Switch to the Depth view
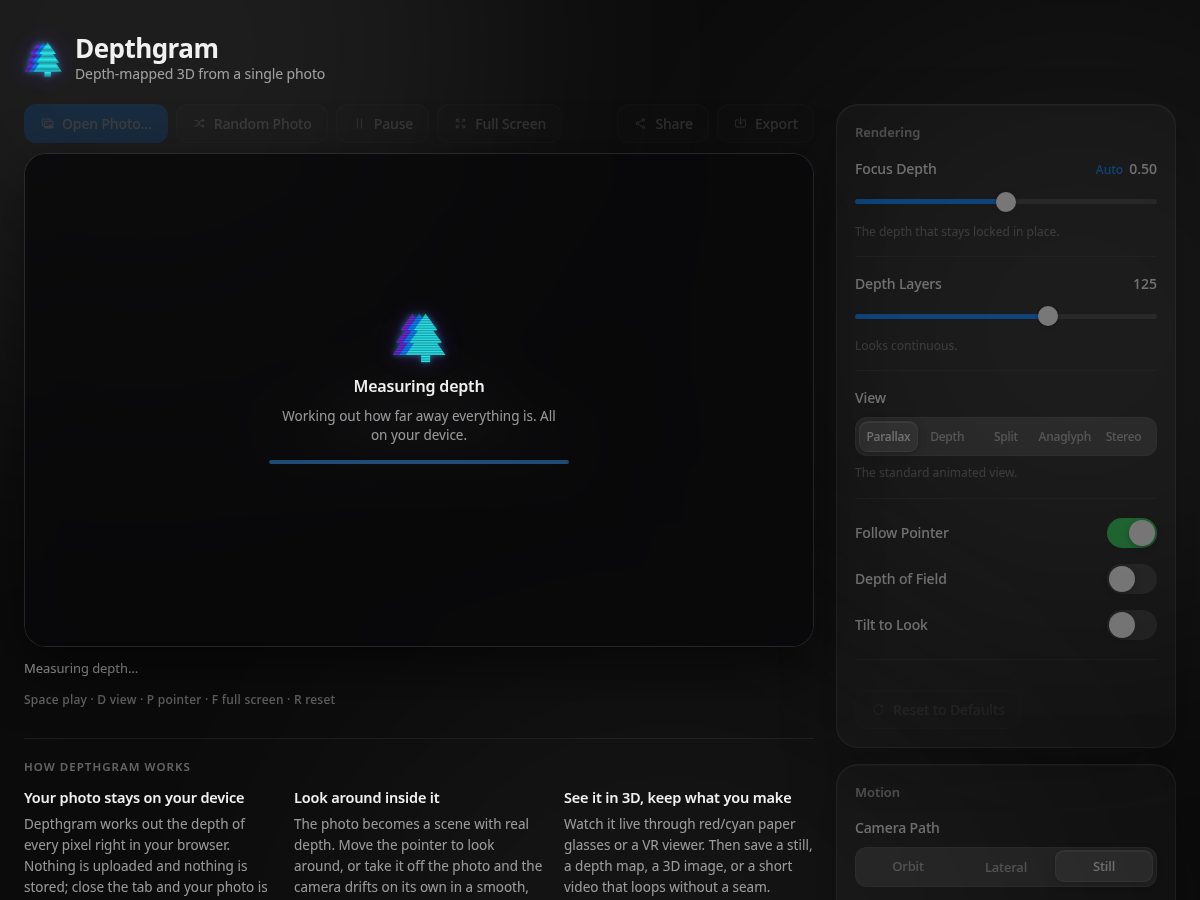The width and height of the screenshot is (1200, 900). coord(947,437)
